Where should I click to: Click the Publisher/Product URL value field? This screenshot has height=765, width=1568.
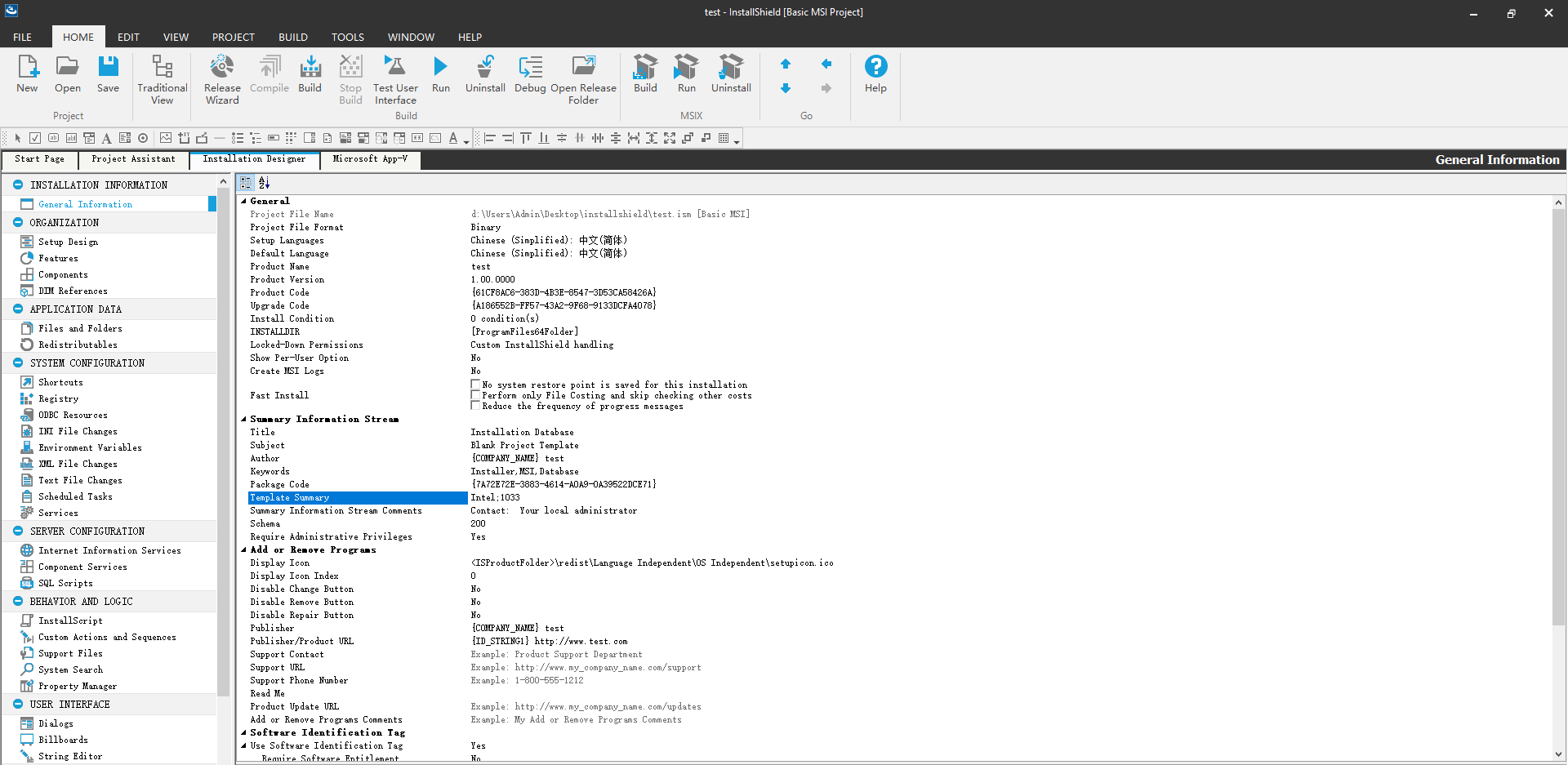[1009, 641]
